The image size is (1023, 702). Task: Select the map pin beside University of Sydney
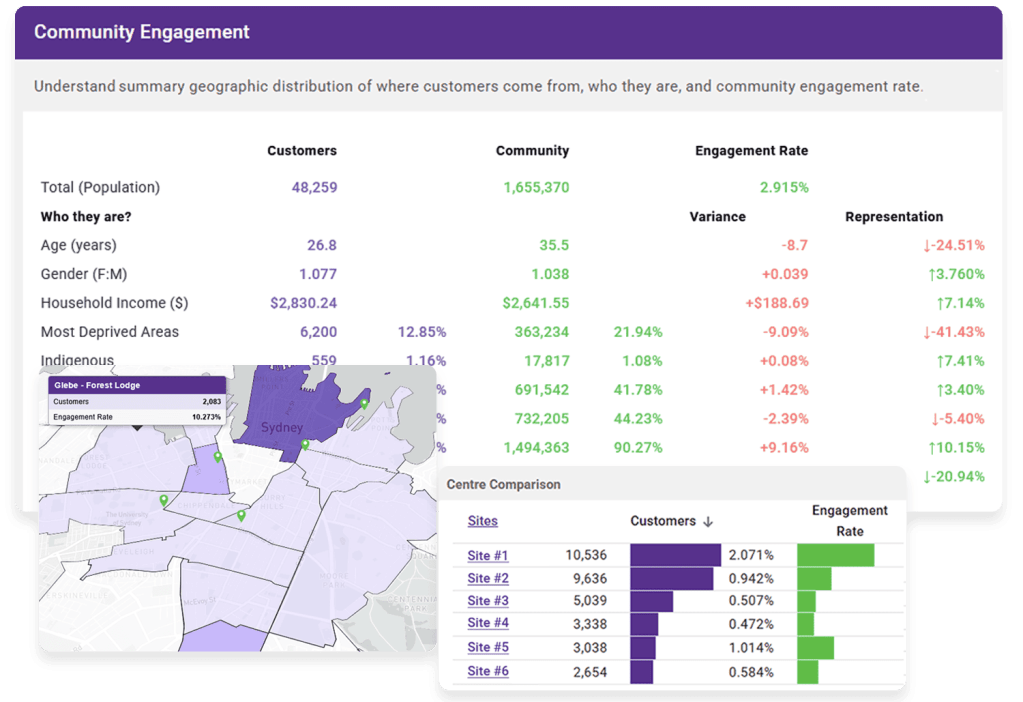(x=163, y=499)
